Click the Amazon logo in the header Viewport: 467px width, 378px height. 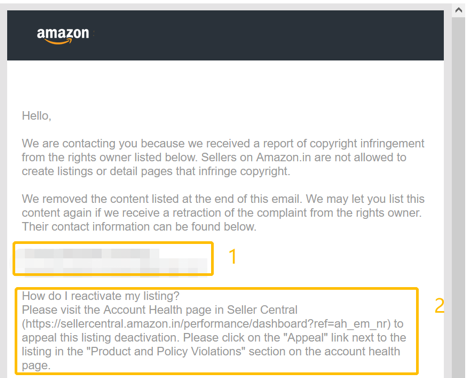(63, 35)
